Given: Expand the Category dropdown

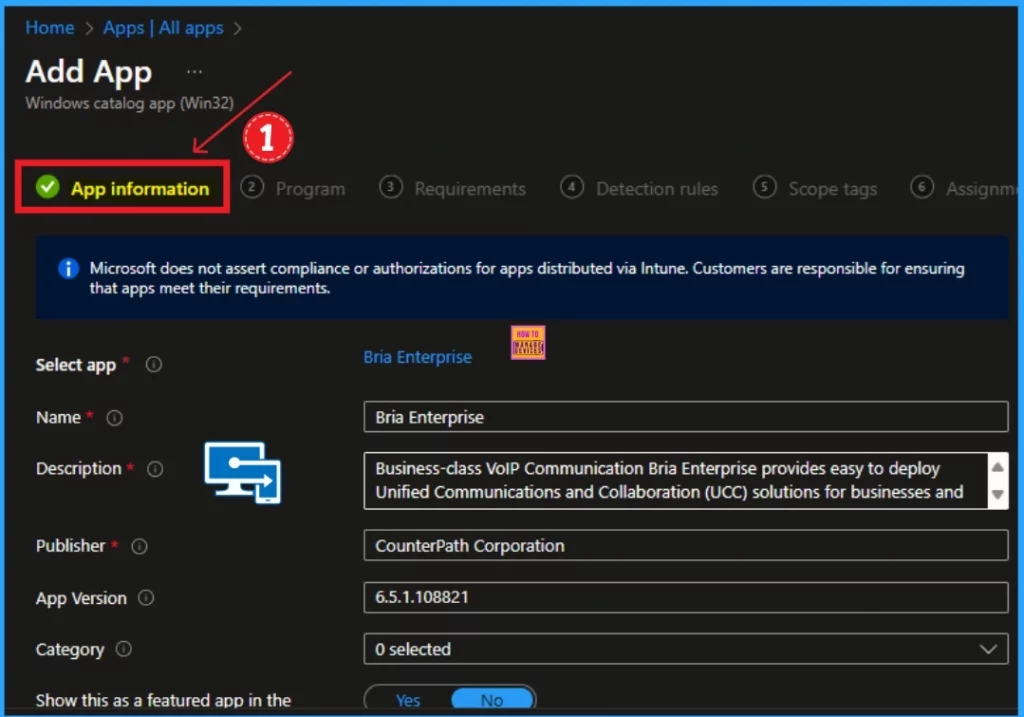Looking at the screenshot, I should point(686,649).
